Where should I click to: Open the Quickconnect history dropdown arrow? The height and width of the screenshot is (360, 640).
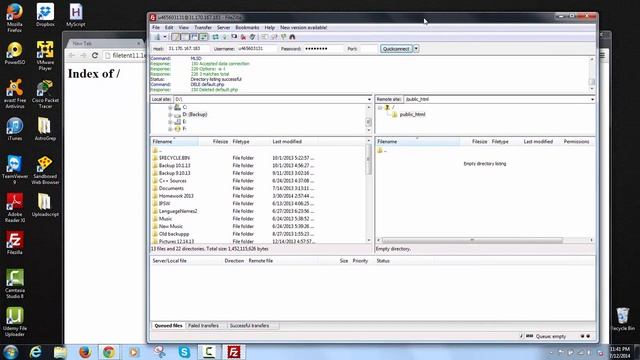click(x=416, y=49)
